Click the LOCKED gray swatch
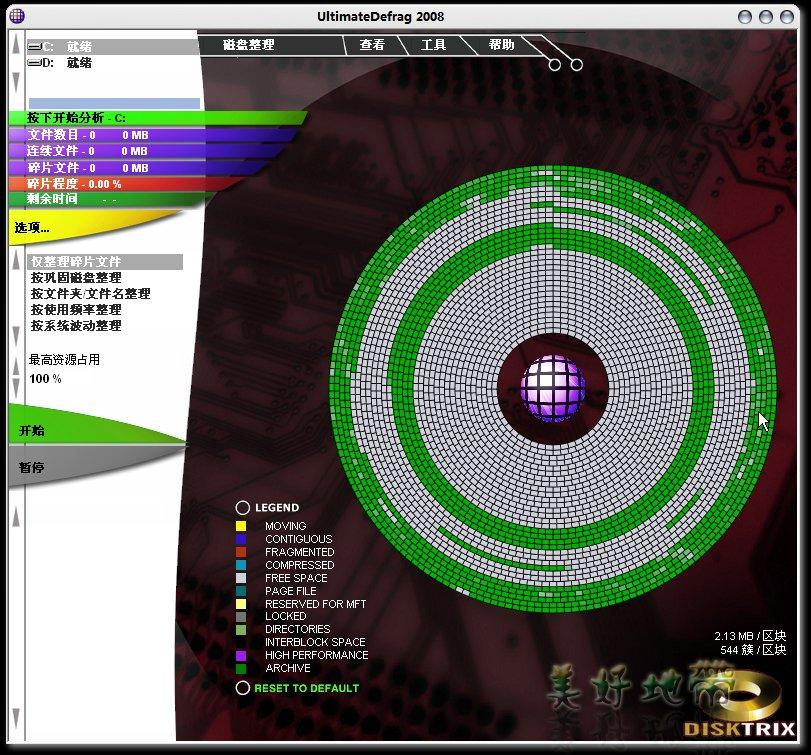Image resolution: width=811 pixels, height=755 pixels. click(x=241, y=616)
